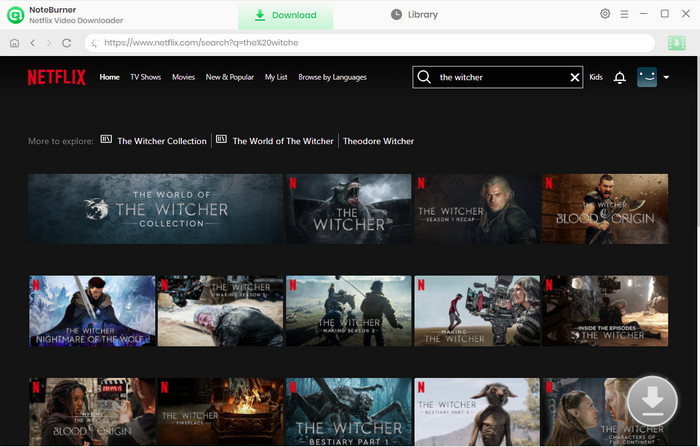
Task: Switch to the Download tab
Action: click(x=286, y=15)
